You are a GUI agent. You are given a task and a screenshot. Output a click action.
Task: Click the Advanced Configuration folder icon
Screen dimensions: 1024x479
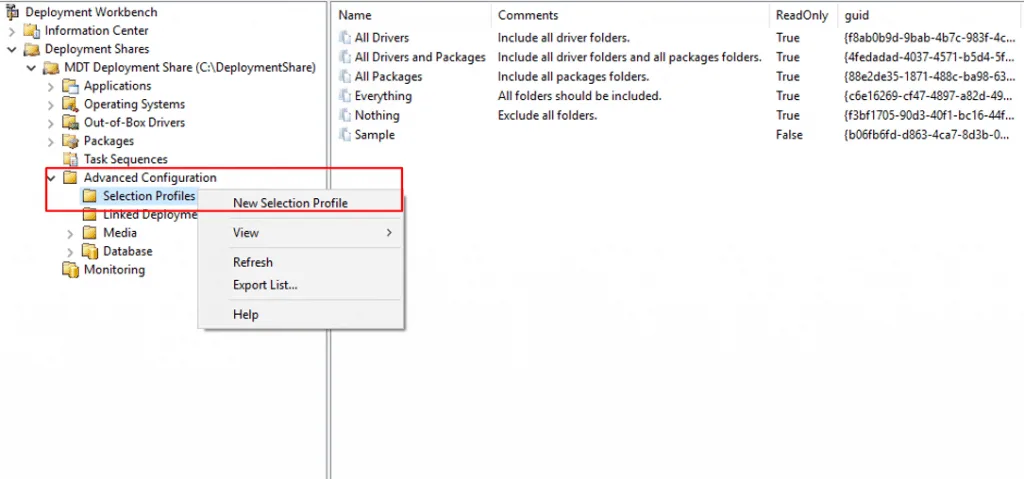70,177
